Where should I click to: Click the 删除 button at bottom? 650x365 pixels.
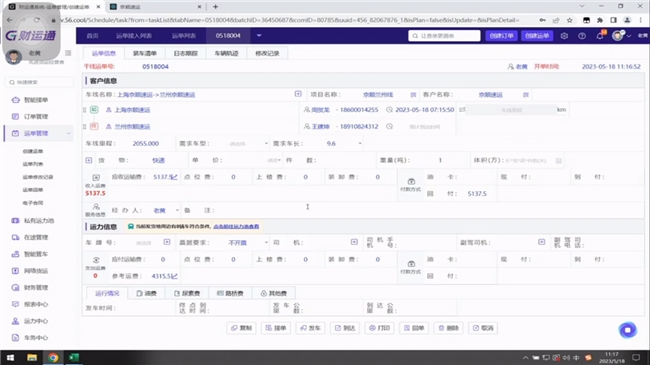(449, 328)
